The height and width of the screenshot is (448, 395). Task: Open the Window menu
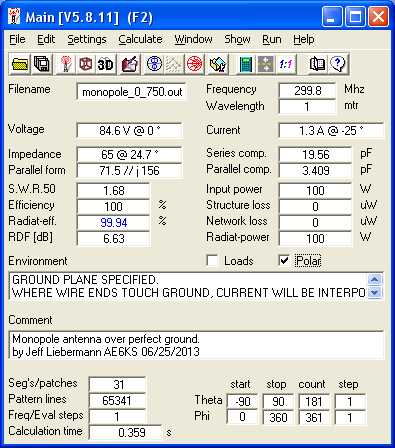(x=193, y=39)
